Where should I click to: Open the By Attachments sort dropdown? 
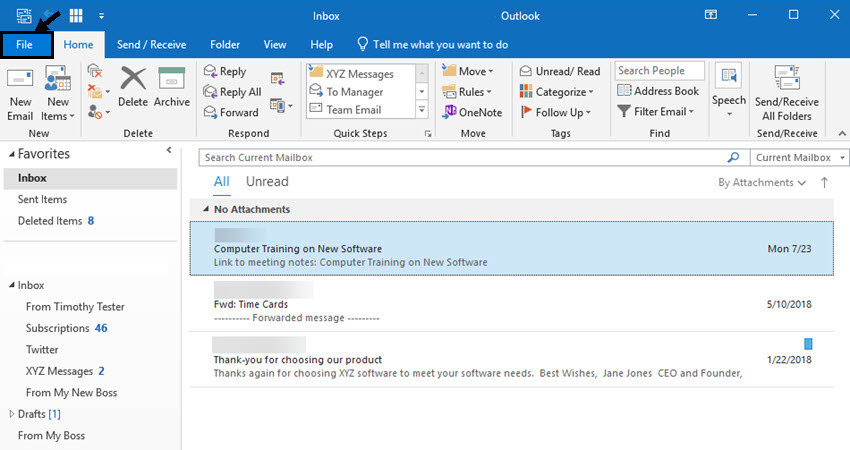pyautogui.click(x=762, y=183)
